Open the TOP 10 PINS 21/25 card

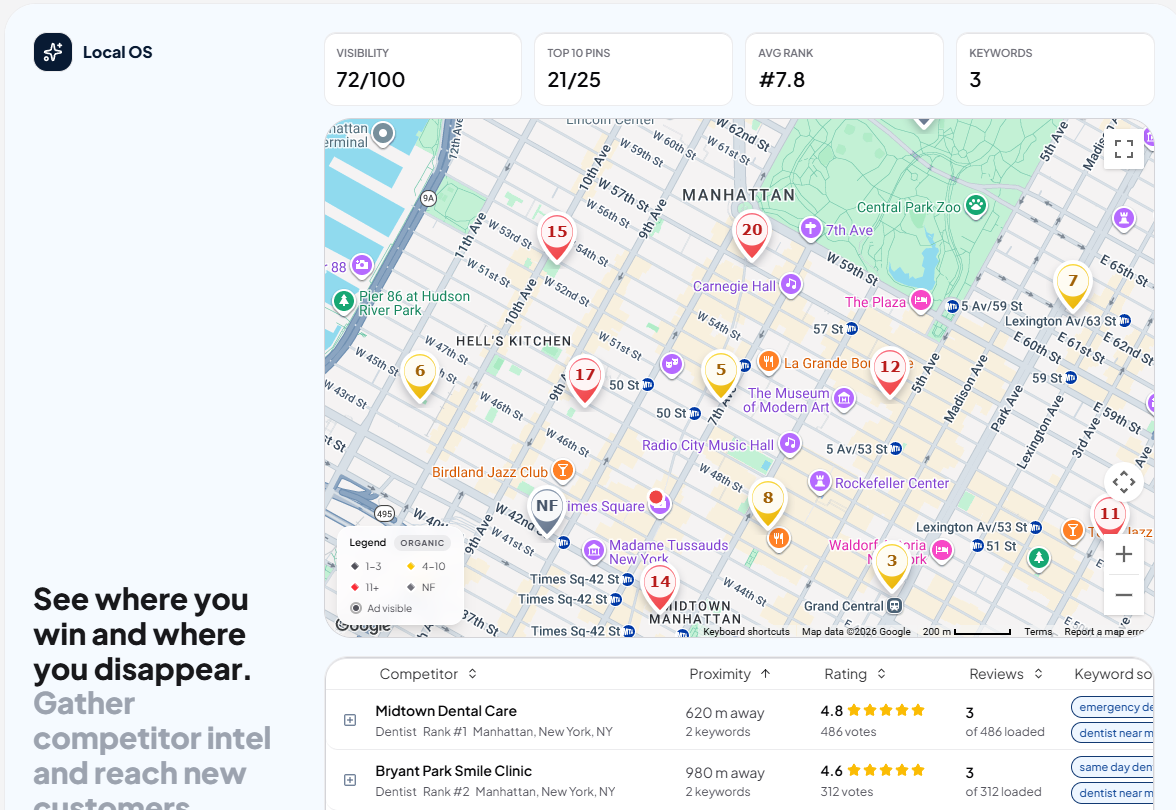(x=634, y=69)
